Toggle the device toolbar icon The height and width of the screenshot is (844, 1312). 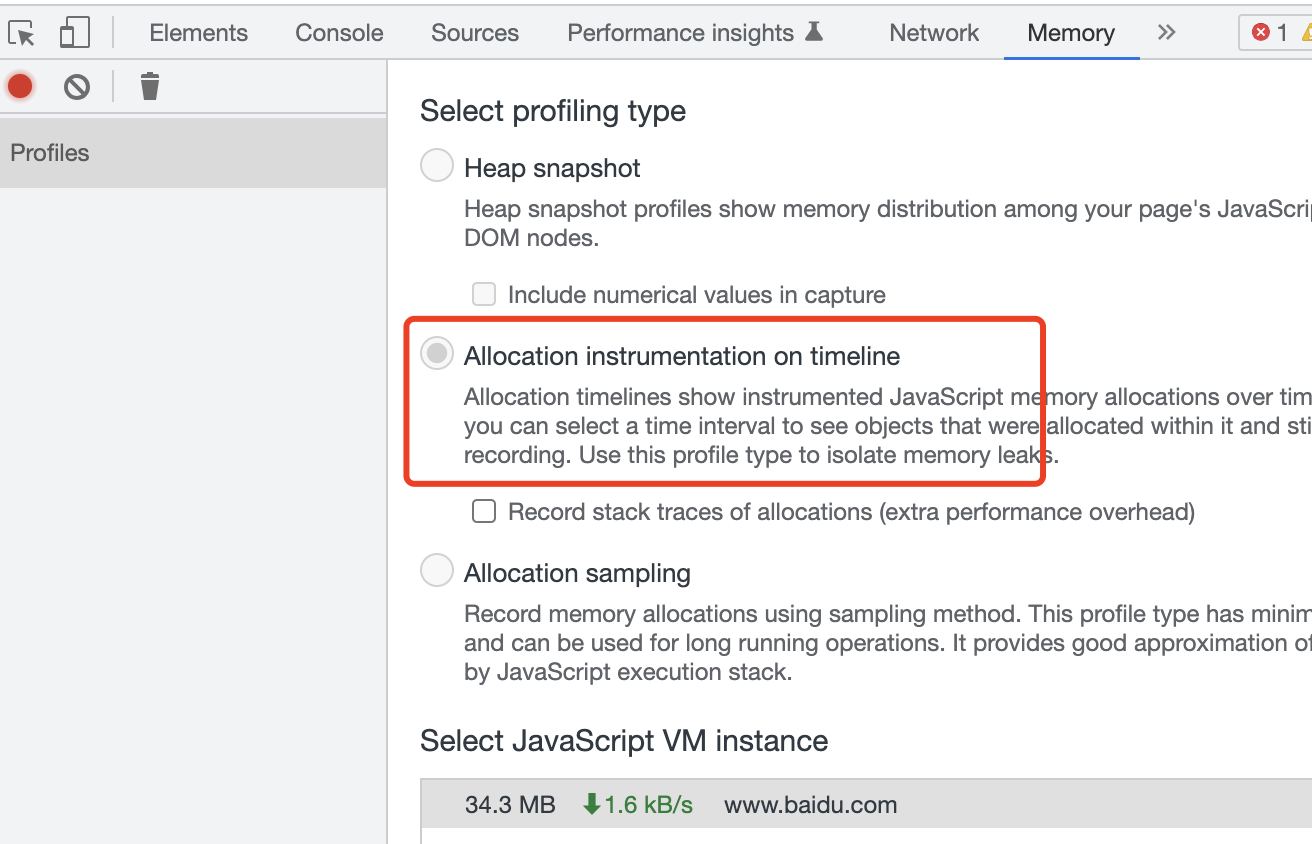pos(74,33)
